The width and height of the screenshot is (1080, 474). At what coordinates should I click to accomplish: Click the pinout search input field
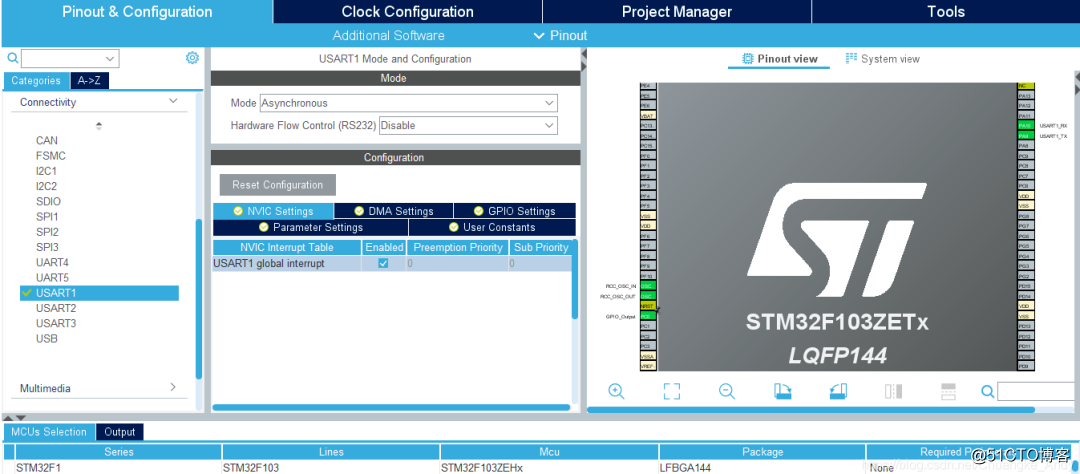pos(1036,391)
